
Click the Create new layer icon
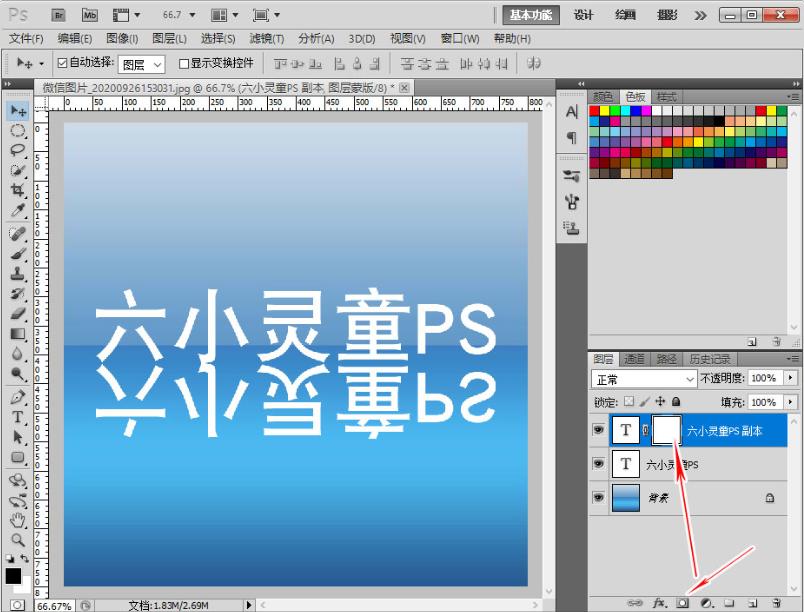click(752, 602)
